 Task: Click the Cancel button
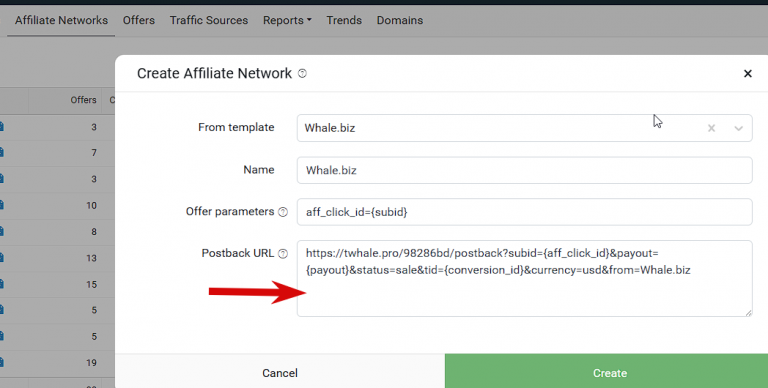(x=280, y=373)
